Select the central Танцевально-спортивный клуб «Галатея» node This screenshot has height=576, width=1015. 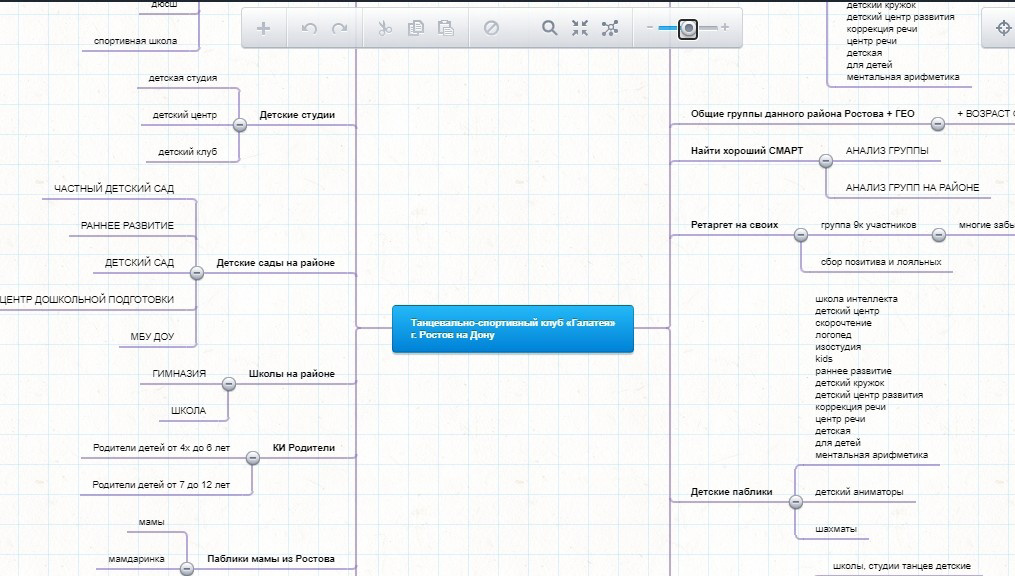(x=513, y=329)
